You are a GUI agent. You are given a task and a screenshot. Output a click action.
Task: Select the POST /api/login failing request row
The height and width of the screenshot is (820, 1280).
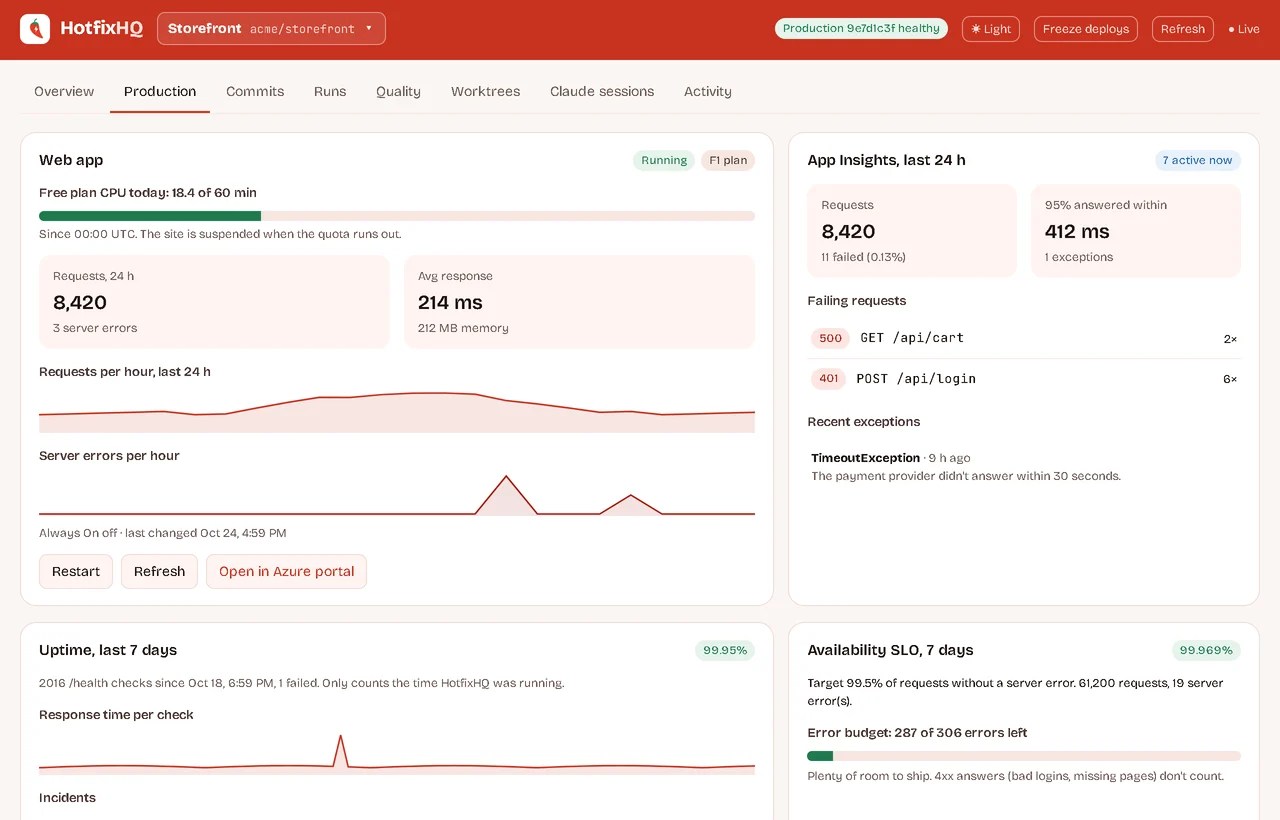(x=1024, y=379)
